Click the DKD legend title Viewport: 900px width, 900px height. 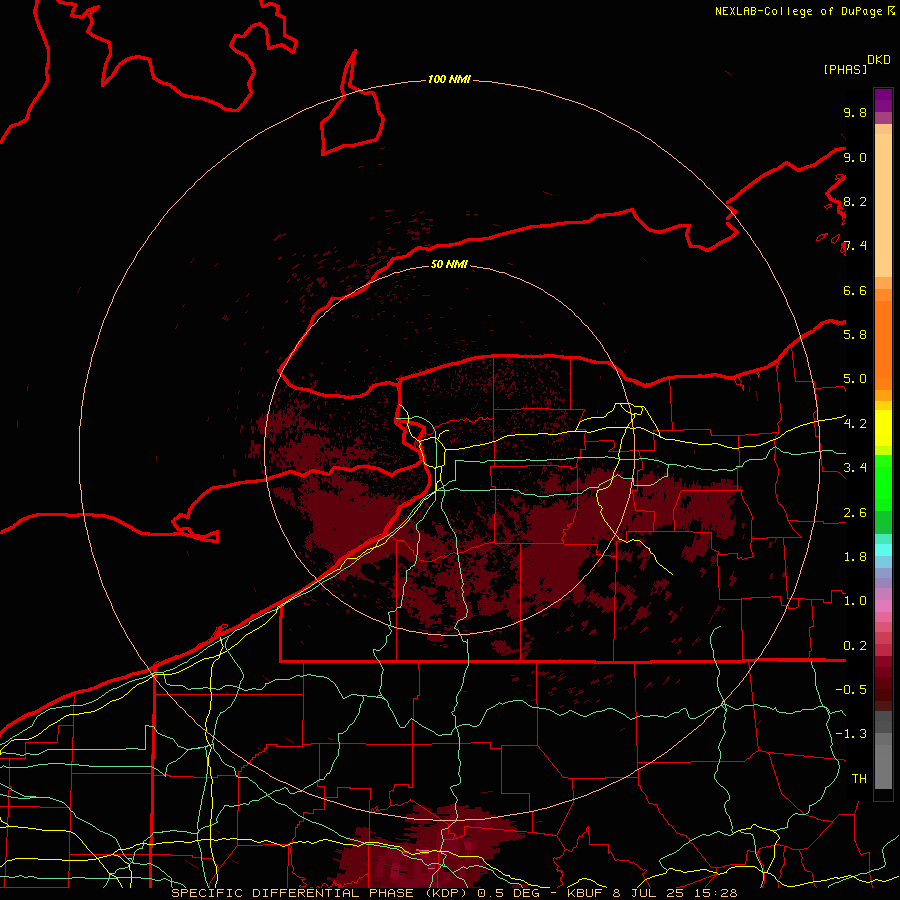[x=879, y=60]
